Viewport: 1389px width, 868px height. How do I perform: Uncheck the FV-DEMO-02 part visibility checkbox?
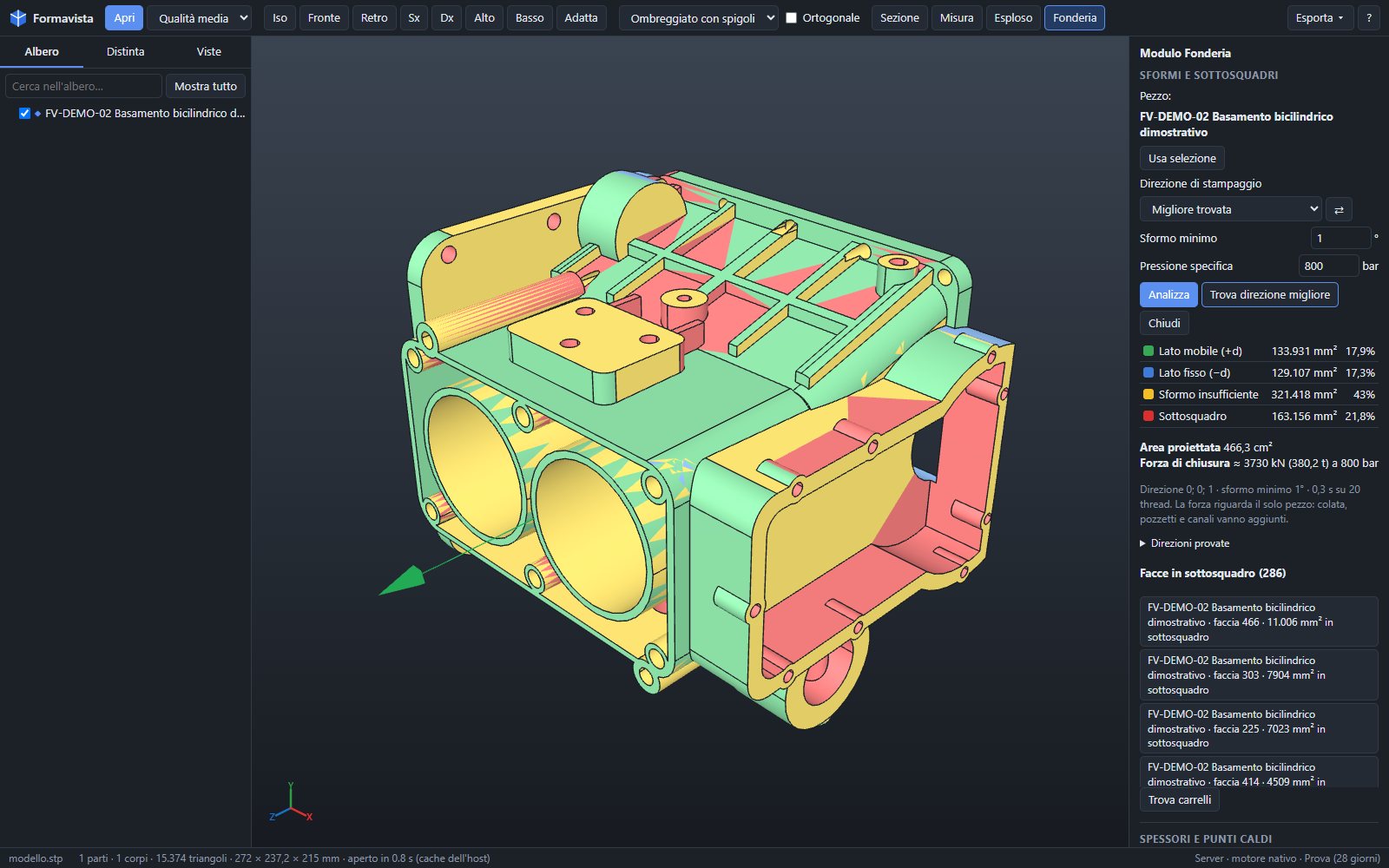tap(24, 114)
